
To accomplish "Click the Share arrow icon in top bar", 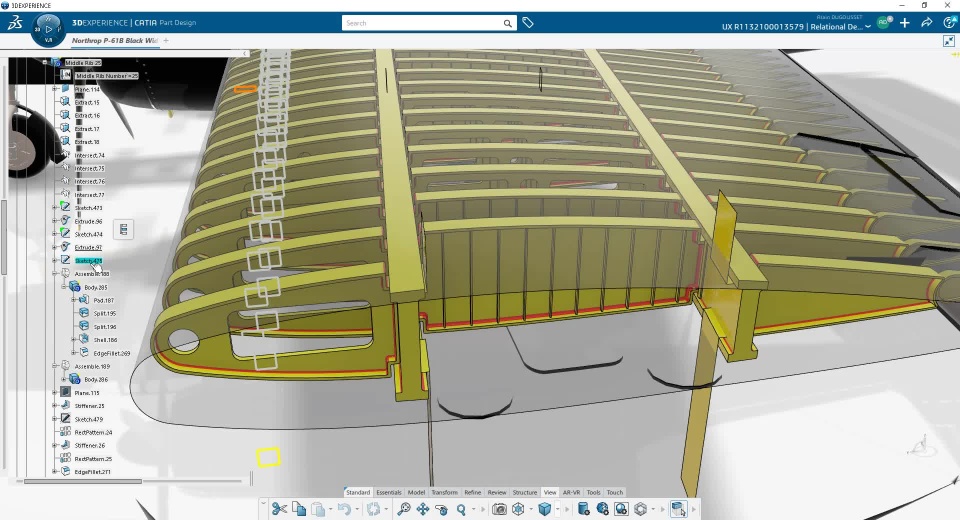I will pyautogui.click(x=926, y=23).
